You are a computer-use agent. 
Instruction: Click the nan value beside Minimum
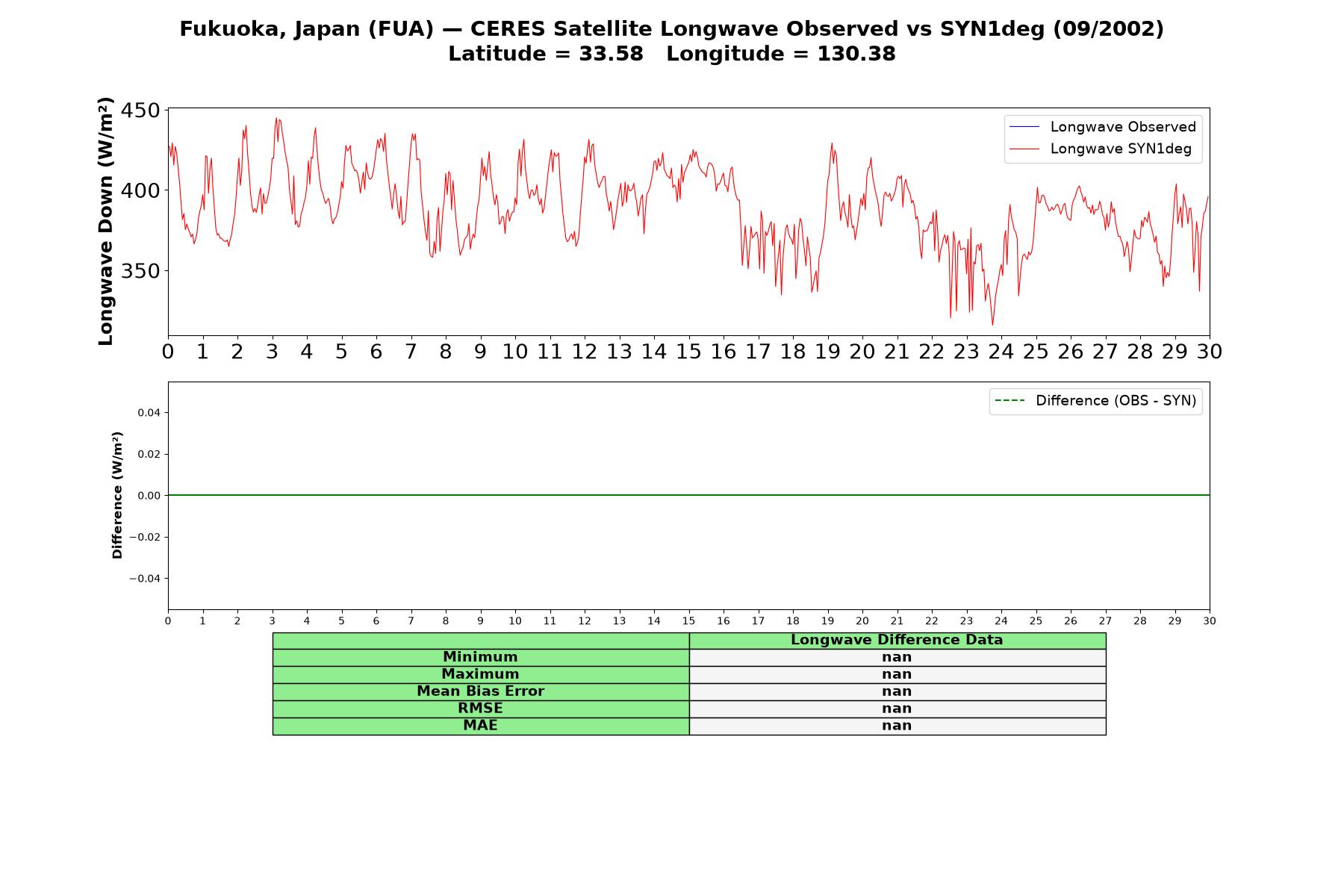(897, 657)
